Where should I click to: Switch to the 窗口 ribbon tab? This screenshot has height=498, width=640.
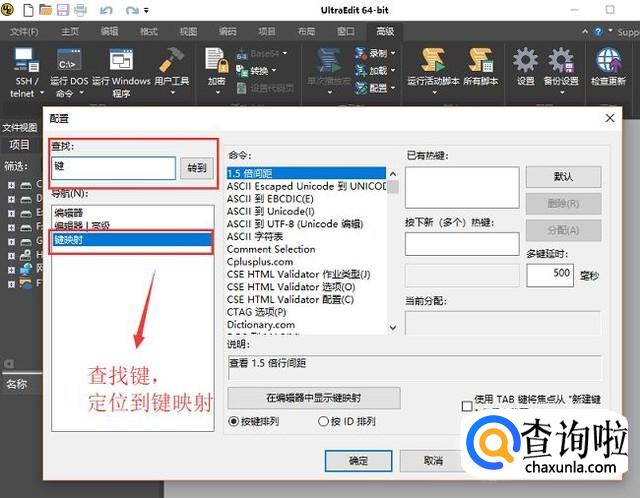pyautogui.click(x=346, y=31)
